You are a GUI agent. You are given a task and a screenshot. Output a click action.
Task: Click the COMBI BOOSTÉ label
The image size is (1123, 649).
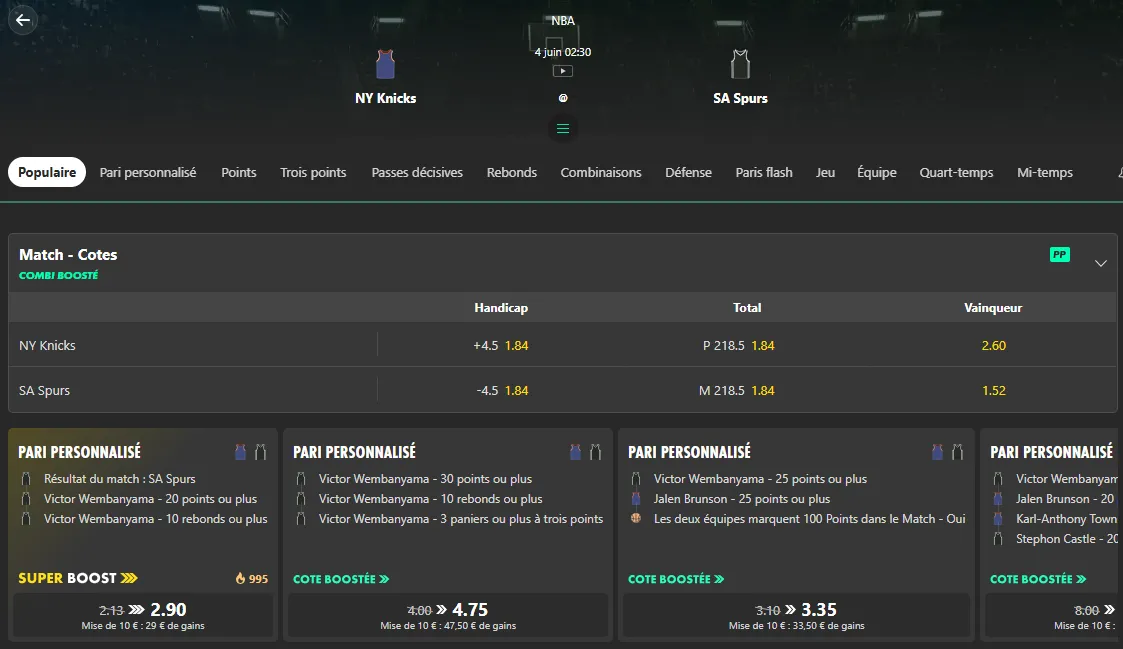pos(59,275)
